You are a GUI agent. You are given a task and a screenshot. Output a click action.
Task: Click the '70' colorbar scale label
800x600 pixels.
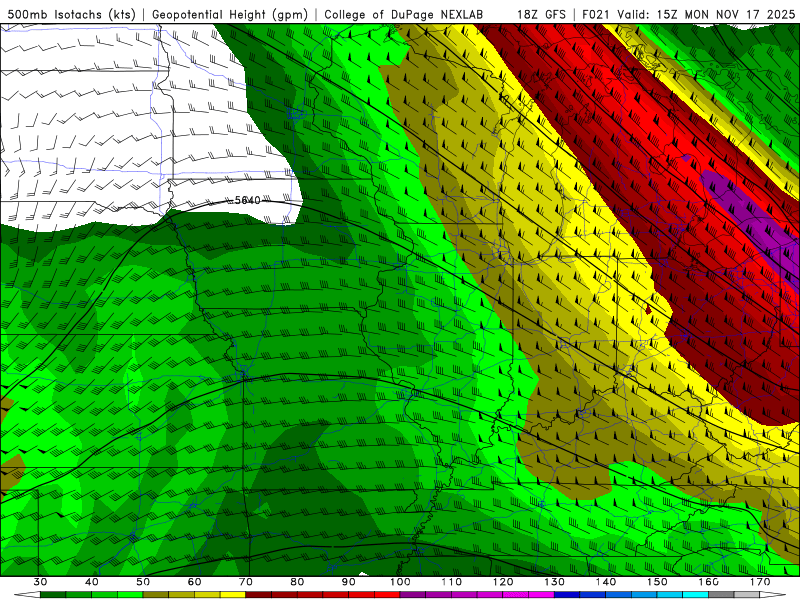click(246, 582)
